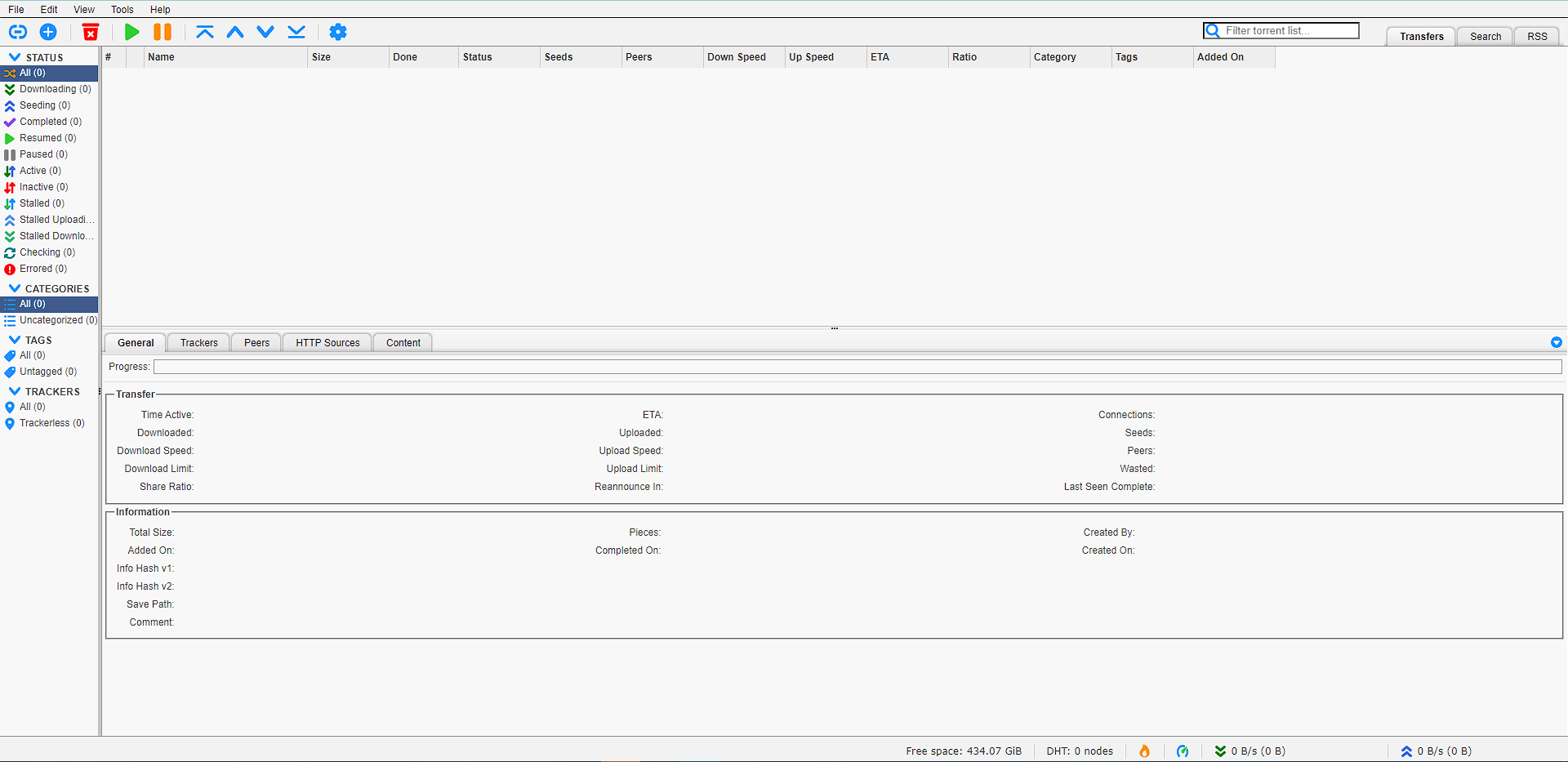Sort torrents by Added On column

click(x=1234, y=57)
